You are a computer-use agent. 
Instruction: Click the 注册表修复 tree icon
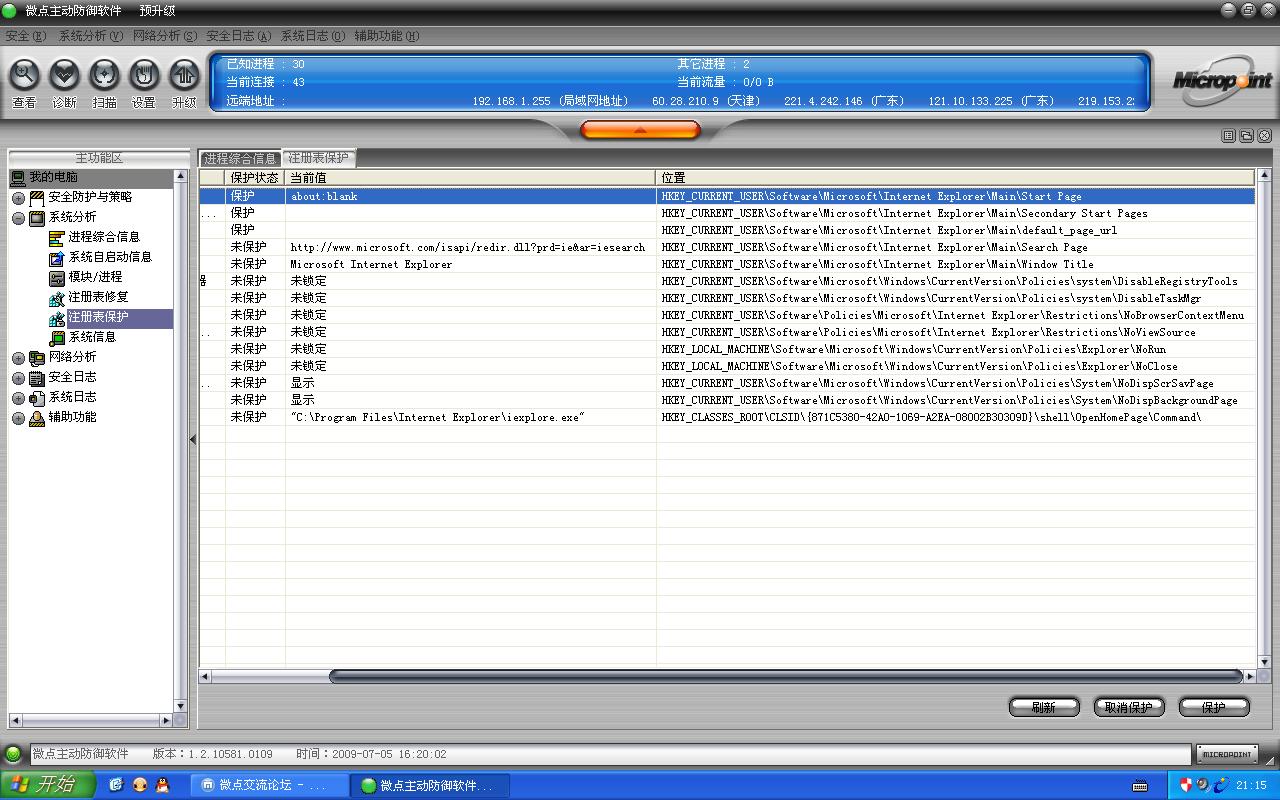pos(57,298)
